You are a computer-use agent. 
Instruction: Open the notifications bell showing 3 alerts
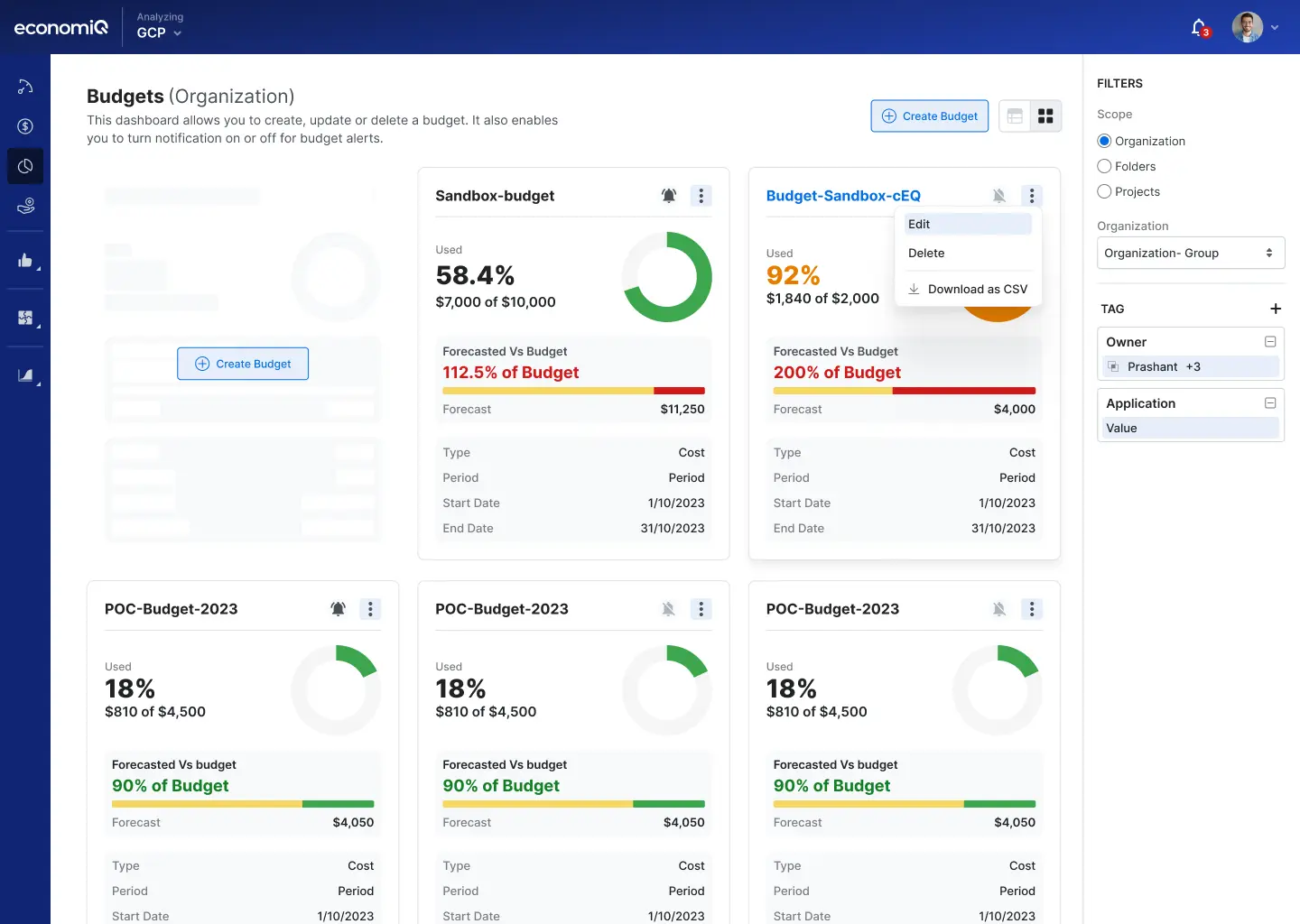tap(1197, 27)
